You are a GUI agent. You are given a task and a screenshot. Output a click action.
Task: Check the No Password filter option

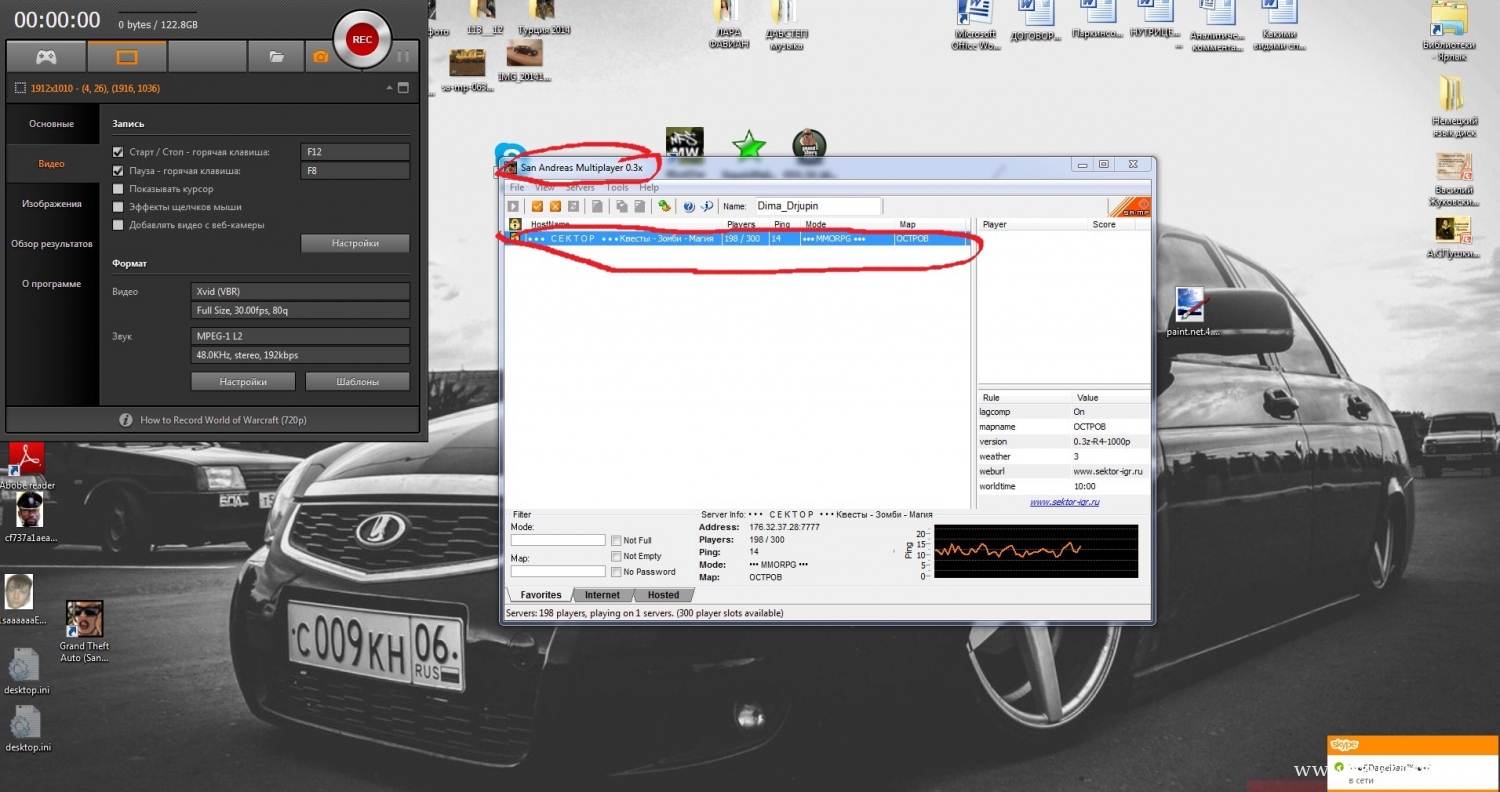[x=616, y=572]
